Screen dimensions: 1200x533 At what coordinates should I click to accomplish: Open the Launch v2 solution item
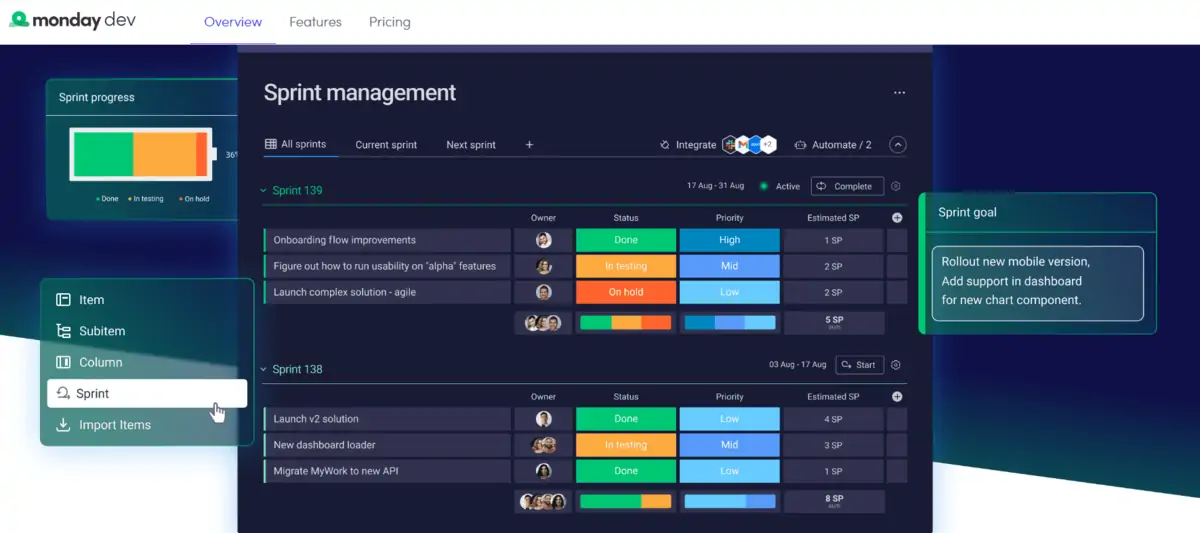(387, 419)
